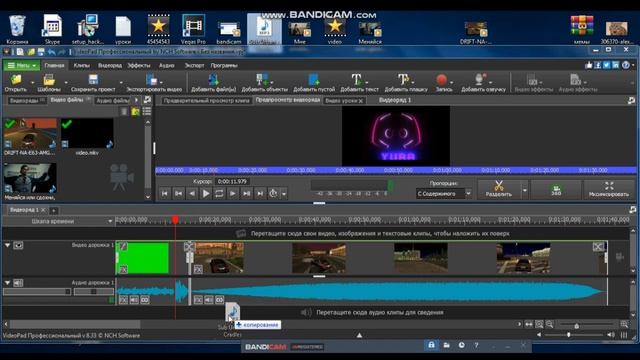
Task: Toggle master speaker mute in status bar
Action: point(611,335)
